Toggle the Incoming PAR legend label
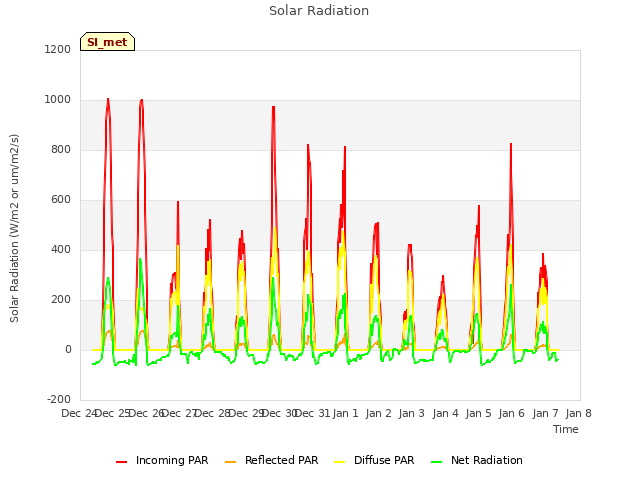640x480 pixels. pos(172,460)
